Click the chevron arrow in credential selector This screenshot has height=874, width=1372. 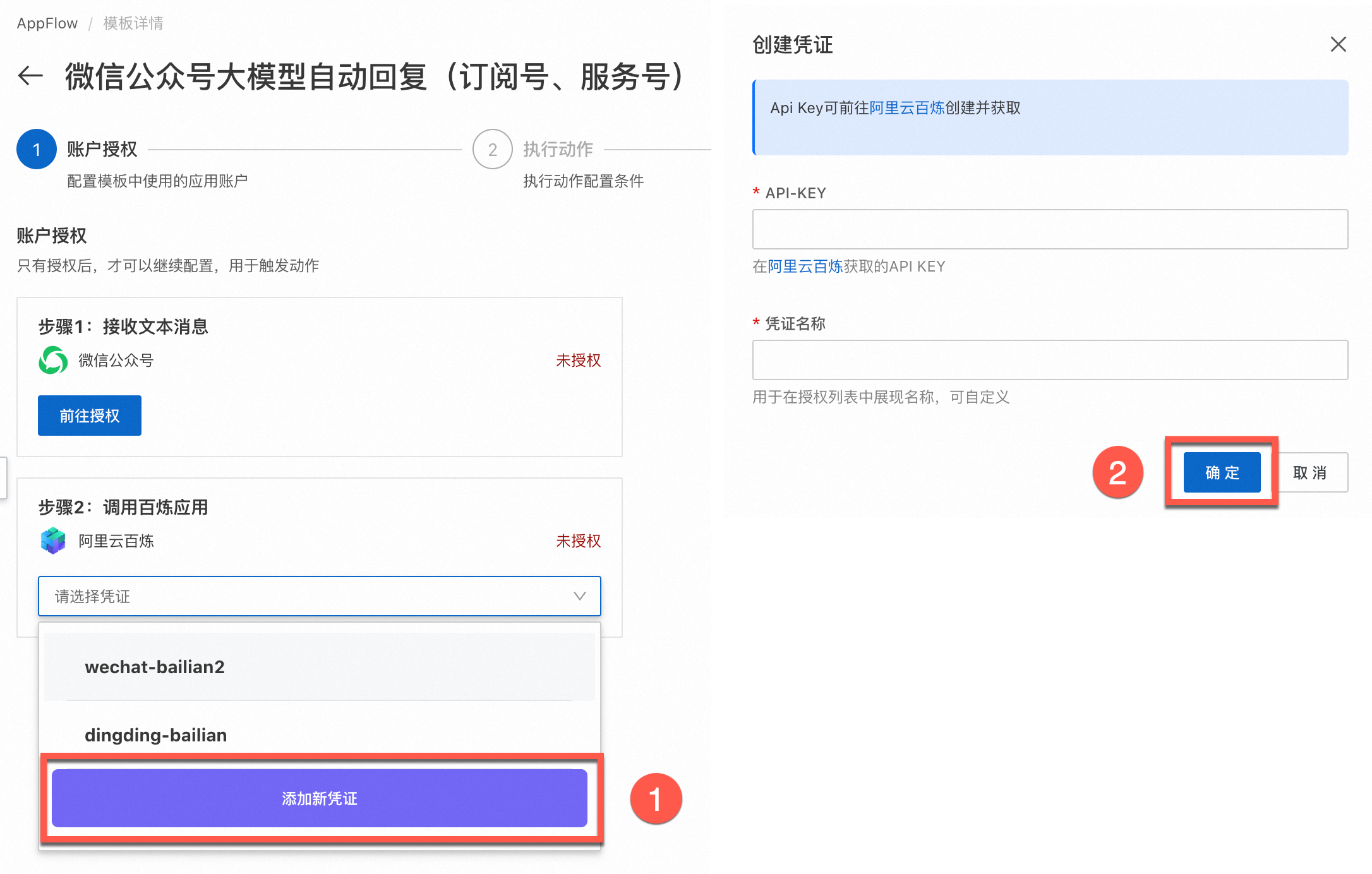579,596
